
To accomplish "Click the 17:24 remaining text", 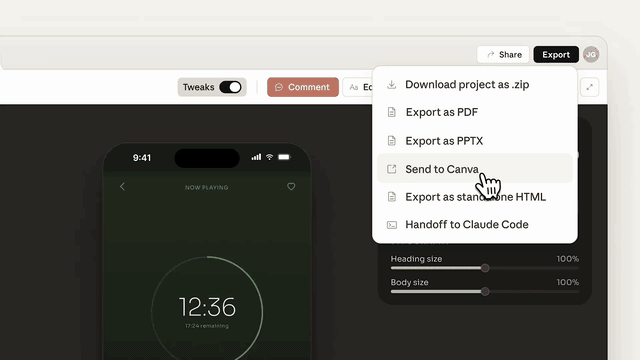I will pos(207,326).
